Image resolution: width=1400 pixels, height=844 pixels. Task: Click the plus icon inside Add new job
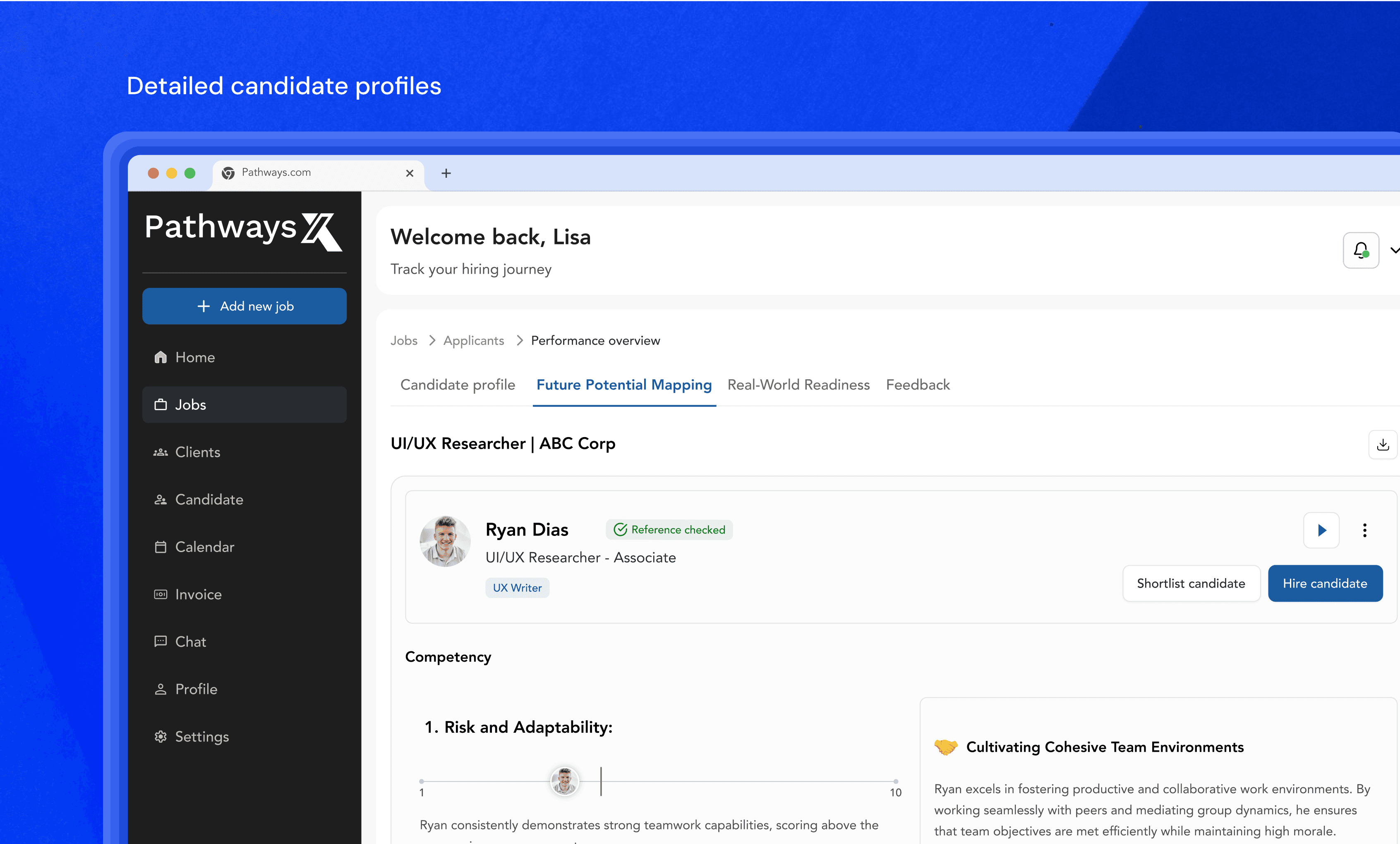204,306
